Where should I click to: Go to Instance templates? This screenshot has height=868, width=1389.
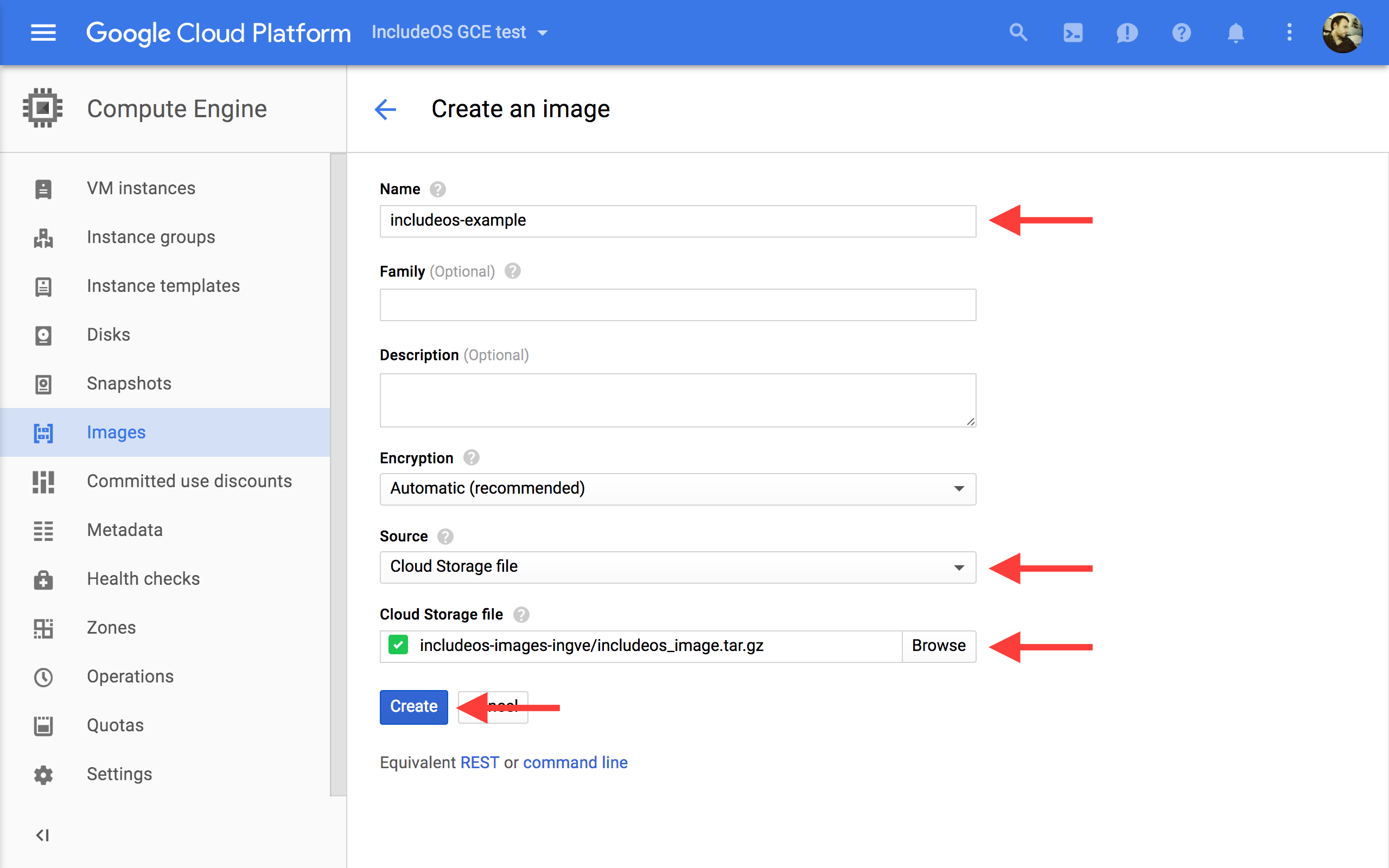165,286
